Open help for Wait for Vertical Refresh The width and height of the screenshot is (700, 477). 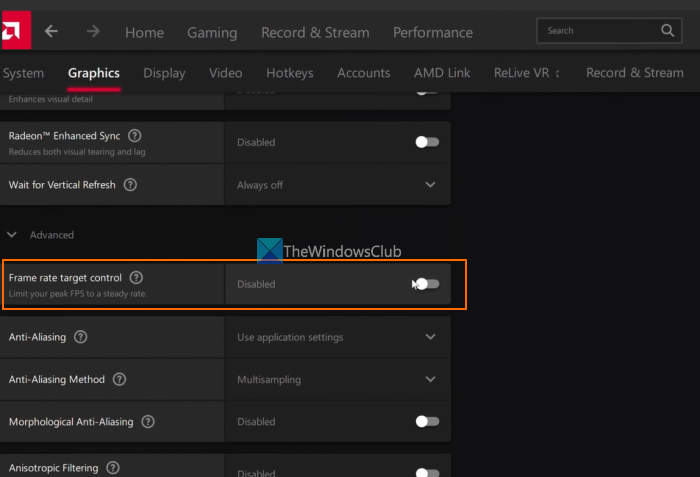(x=130, y=184)
